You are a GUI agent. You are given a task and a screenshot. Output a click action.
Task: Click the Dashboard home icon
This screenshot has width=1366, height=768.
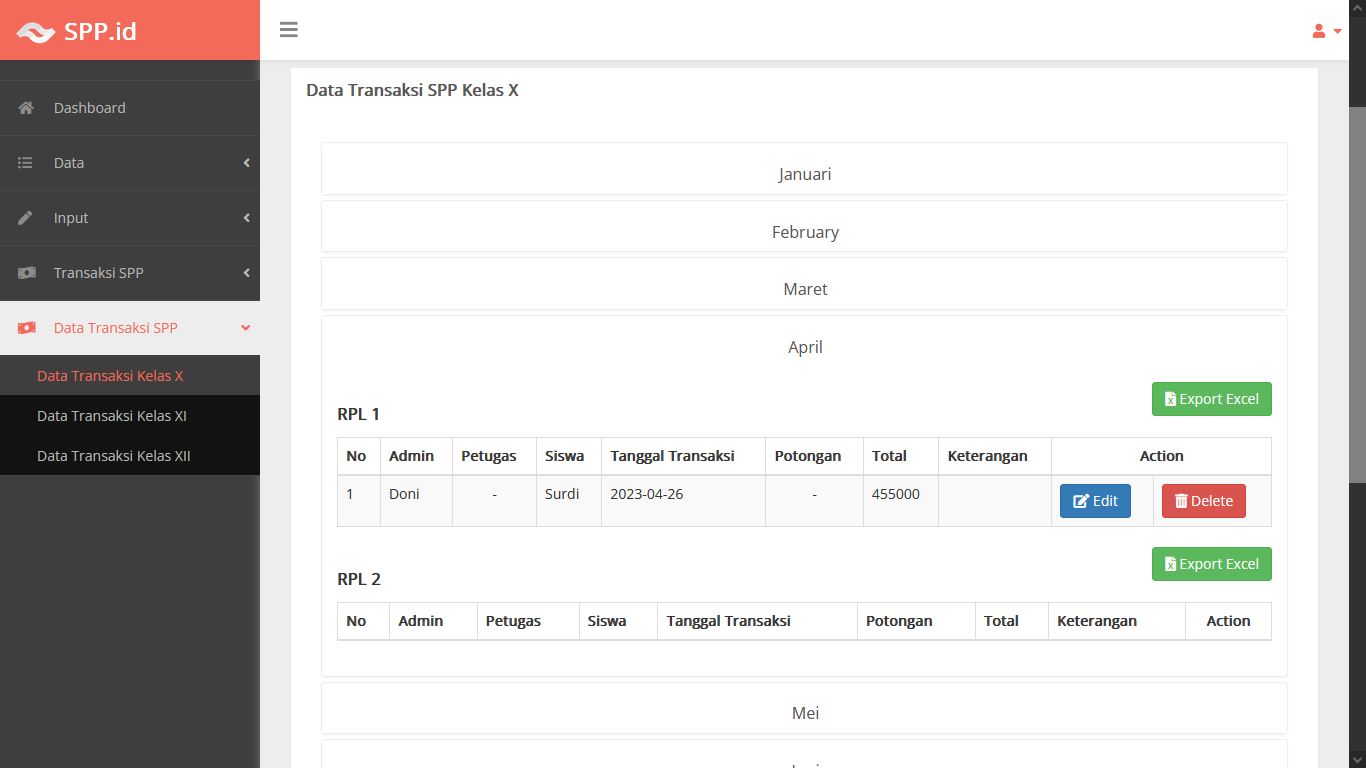tap(26, 108)
